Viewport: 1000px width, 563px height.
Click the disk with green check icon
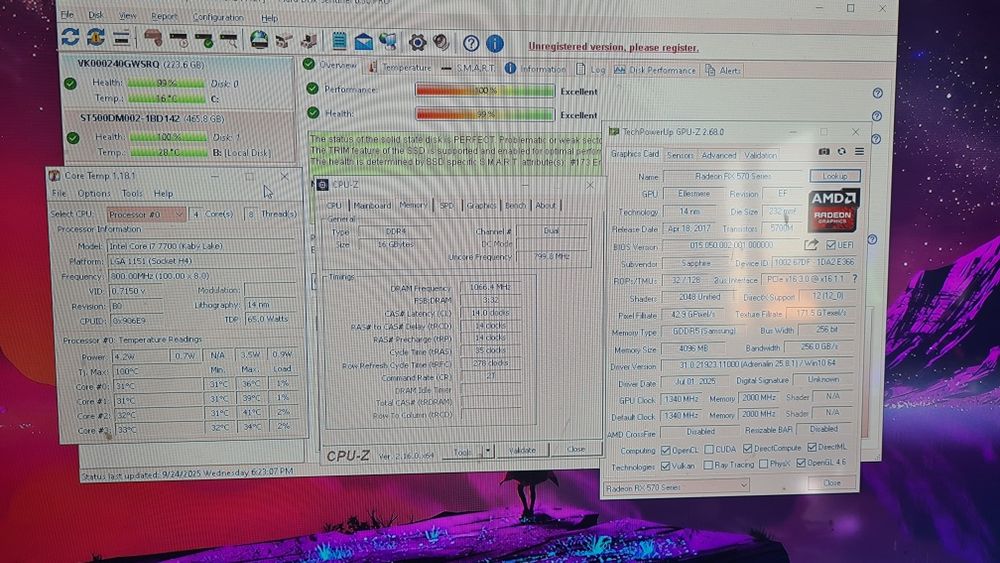coord(204,40)
